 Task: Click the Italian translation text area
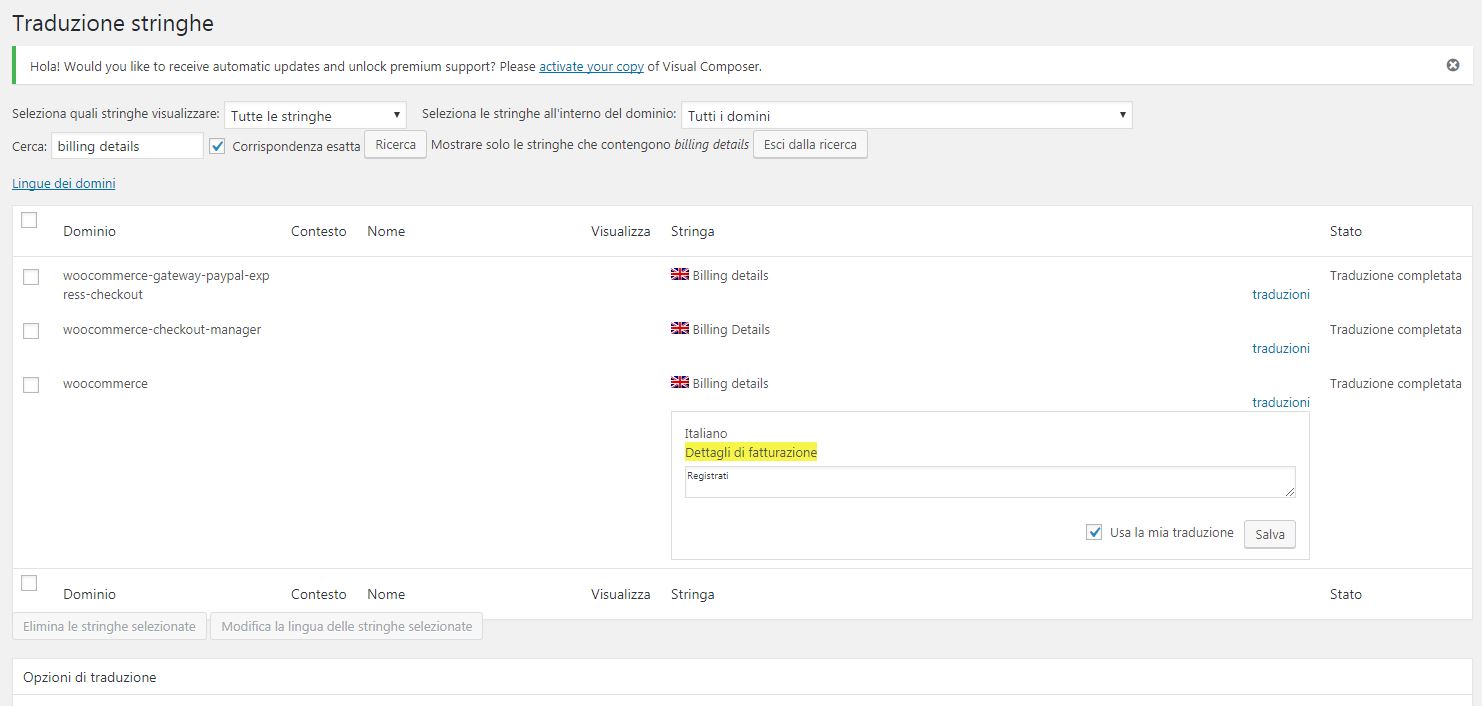989,482
